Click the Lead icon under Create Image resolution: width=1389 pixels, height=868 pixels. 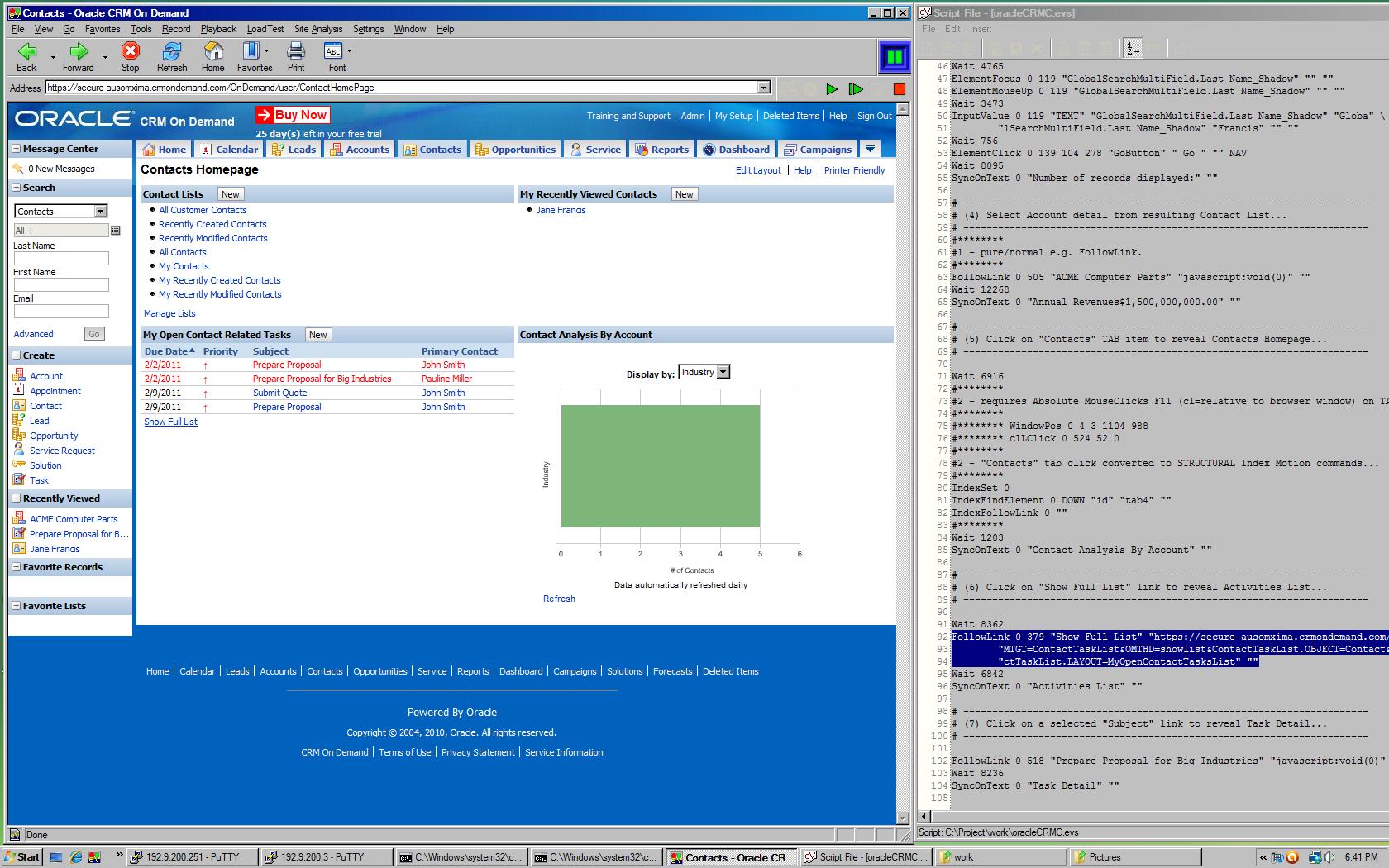[19, 420]
